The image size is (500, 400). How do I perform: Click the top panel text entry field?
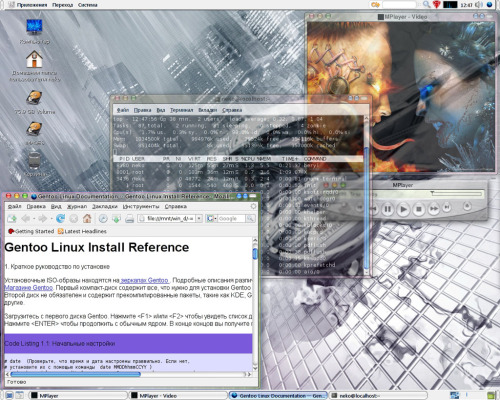tap(399, 5)
